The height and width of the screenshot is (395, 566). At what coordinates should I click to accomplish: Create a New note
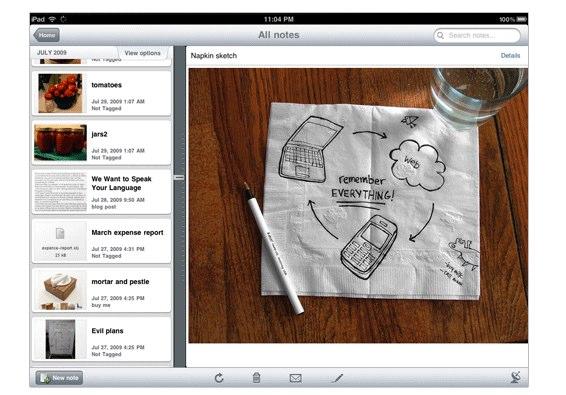tap(60, 378)
